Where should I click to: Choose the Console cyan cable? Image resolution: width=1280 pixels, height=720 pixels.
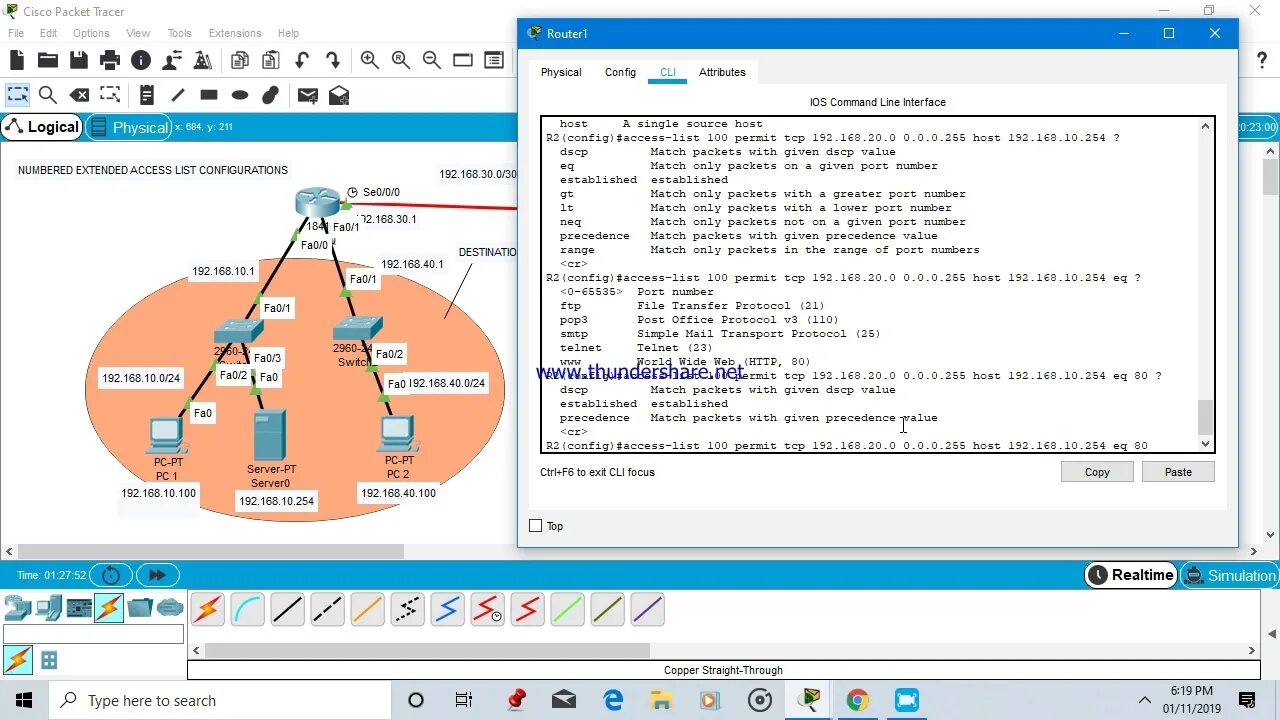(x=247, y=609)
